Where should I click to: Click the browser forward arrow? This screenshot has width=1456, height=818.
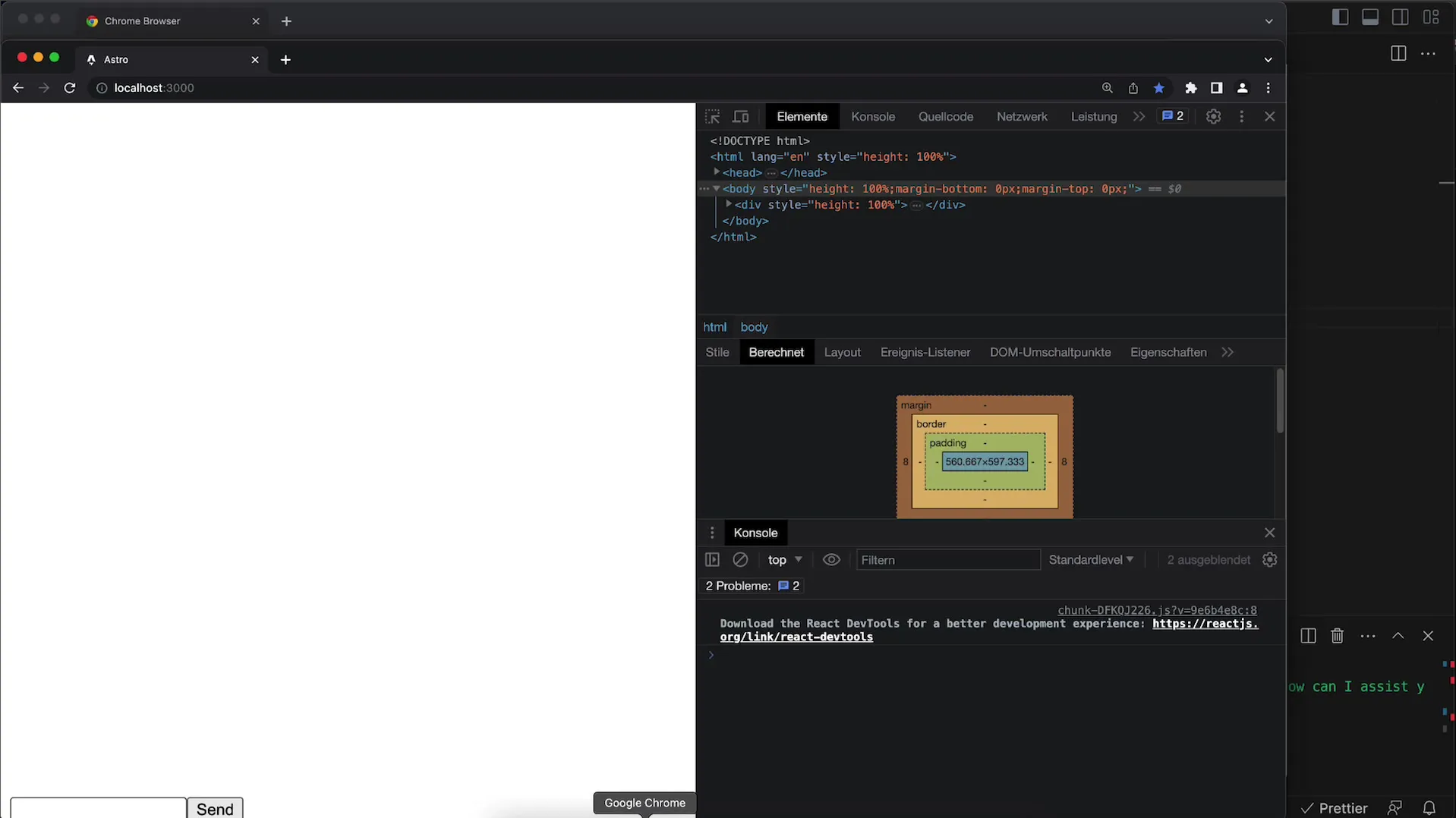pos(44,88)
